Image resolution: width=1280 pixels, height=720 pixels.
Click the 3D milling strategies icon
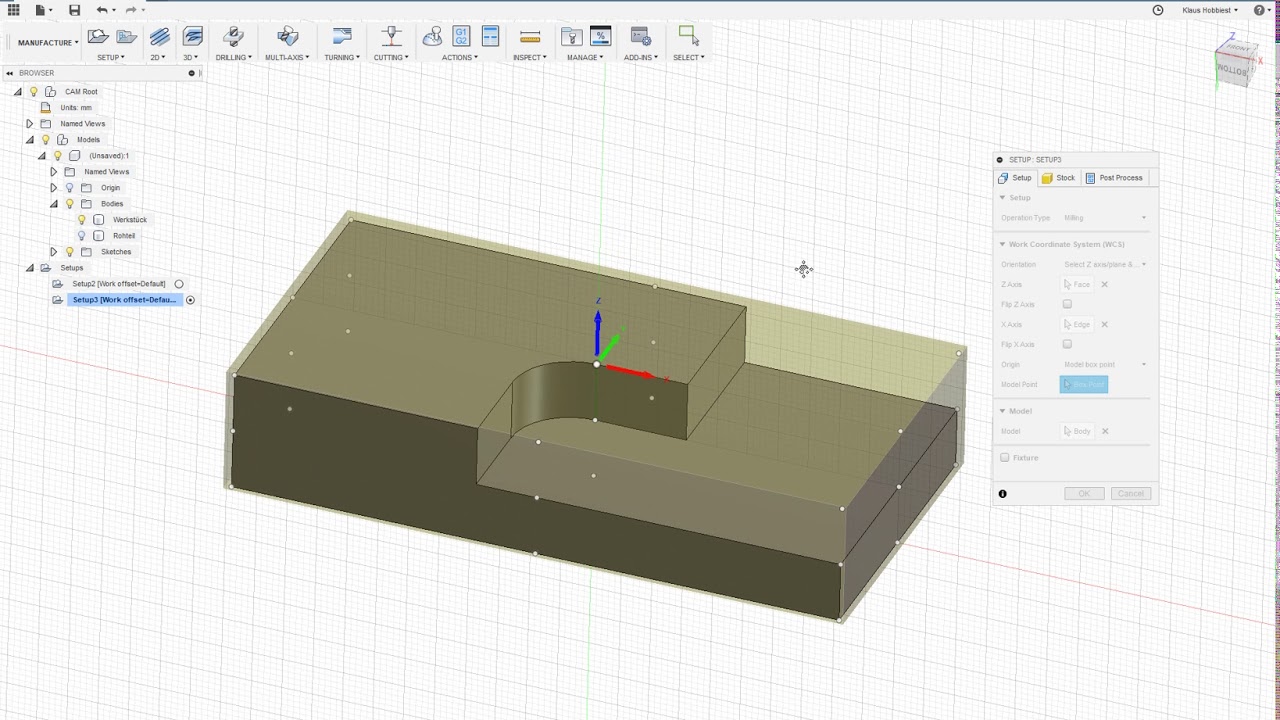tap(193, 37)
